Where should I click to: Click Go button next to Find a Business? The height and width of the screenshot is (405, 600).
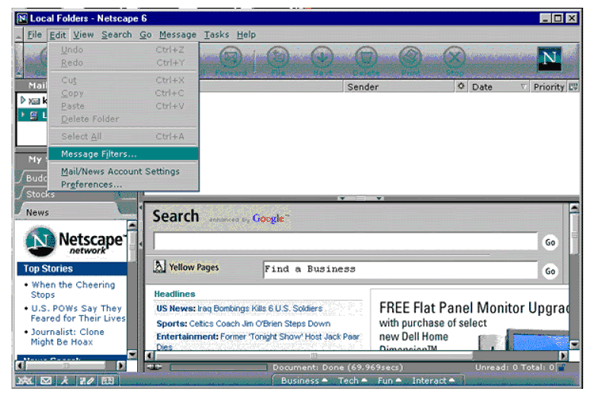(550, 271)
